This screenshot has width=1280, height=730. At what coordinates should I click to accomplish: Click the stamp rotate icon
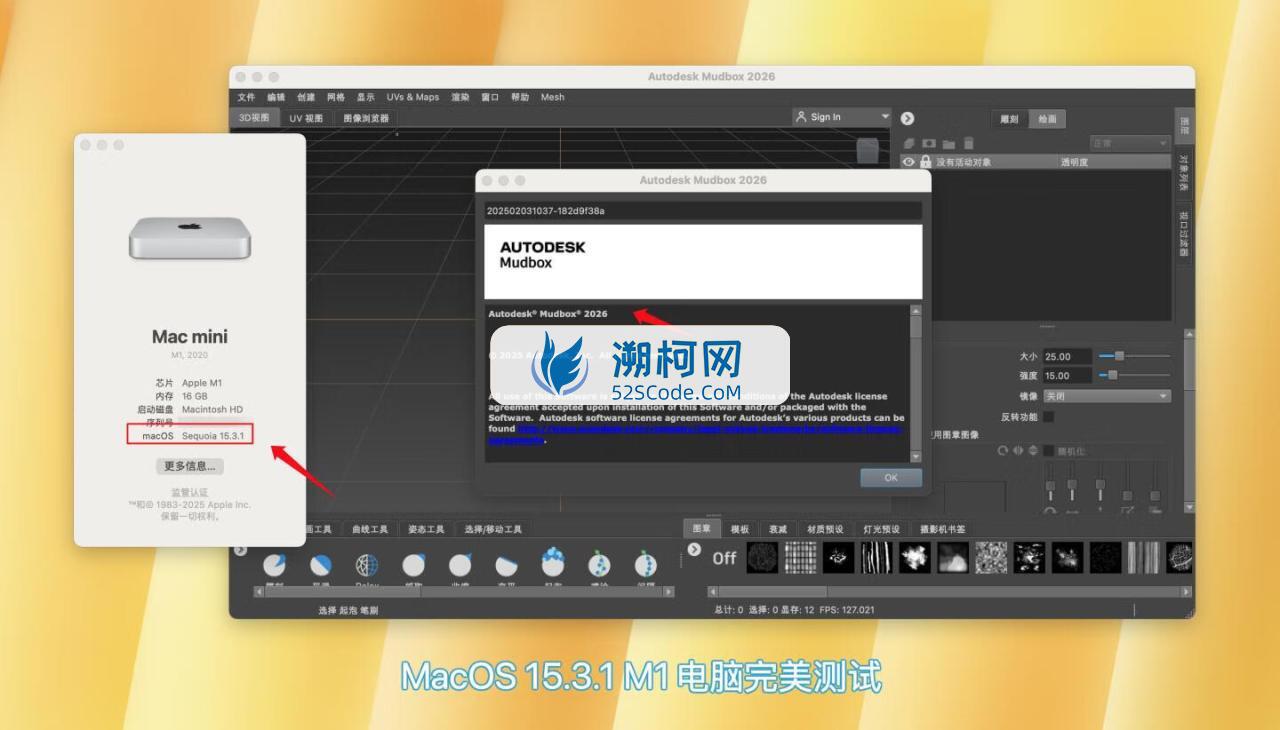[1003, 451]
